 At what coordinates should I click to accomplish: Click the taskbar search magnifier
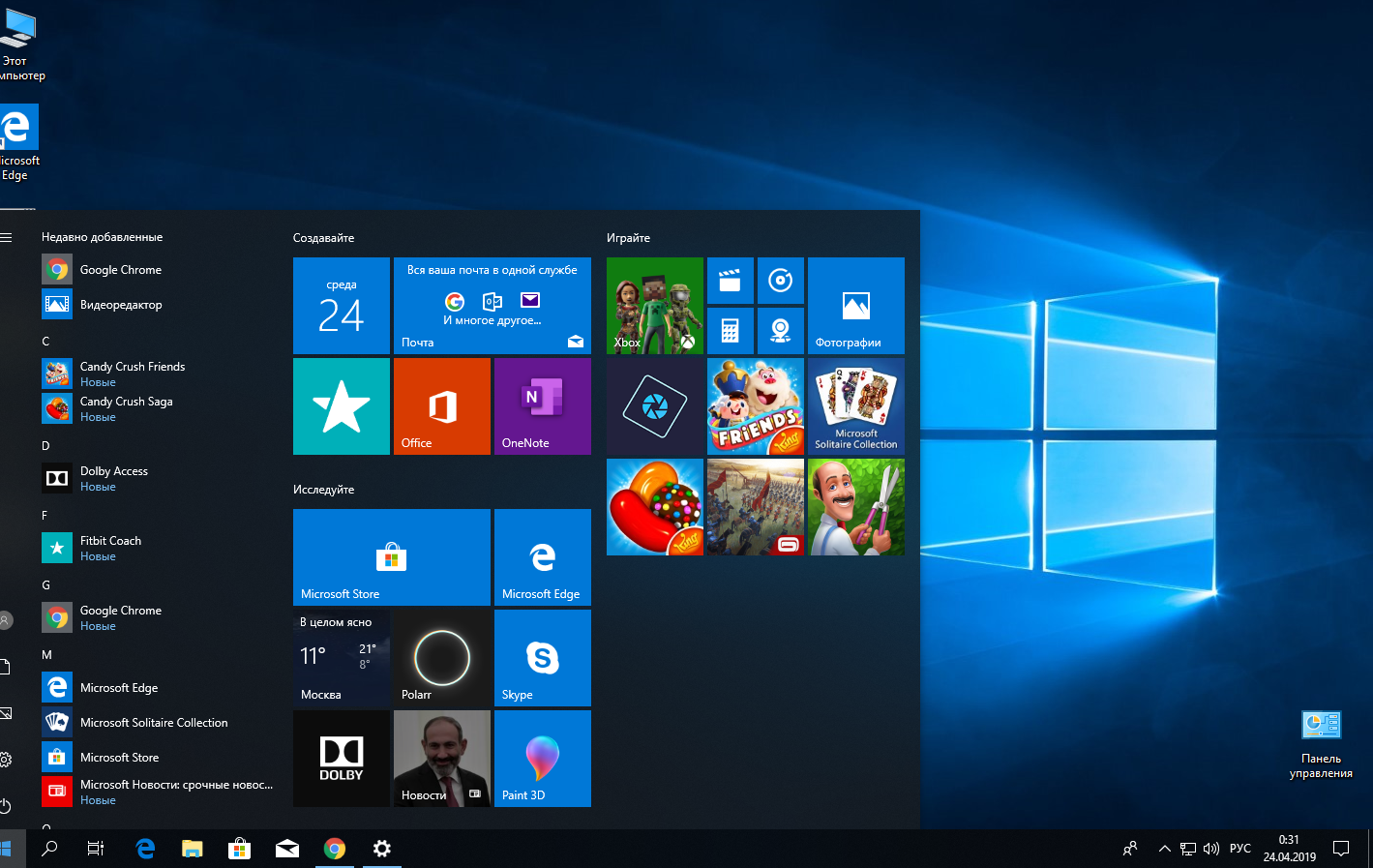click(49, 849)
